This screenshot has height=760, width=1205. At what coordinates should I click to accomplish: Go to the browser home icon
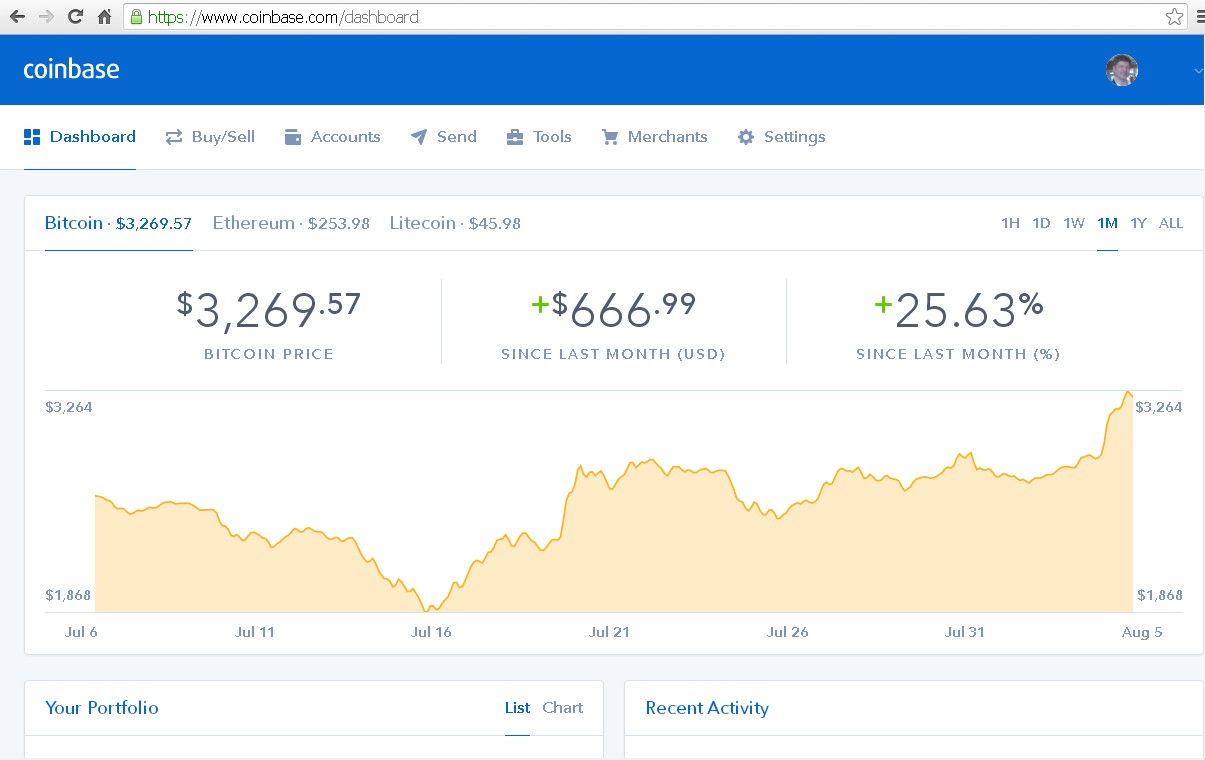(104, 17)
